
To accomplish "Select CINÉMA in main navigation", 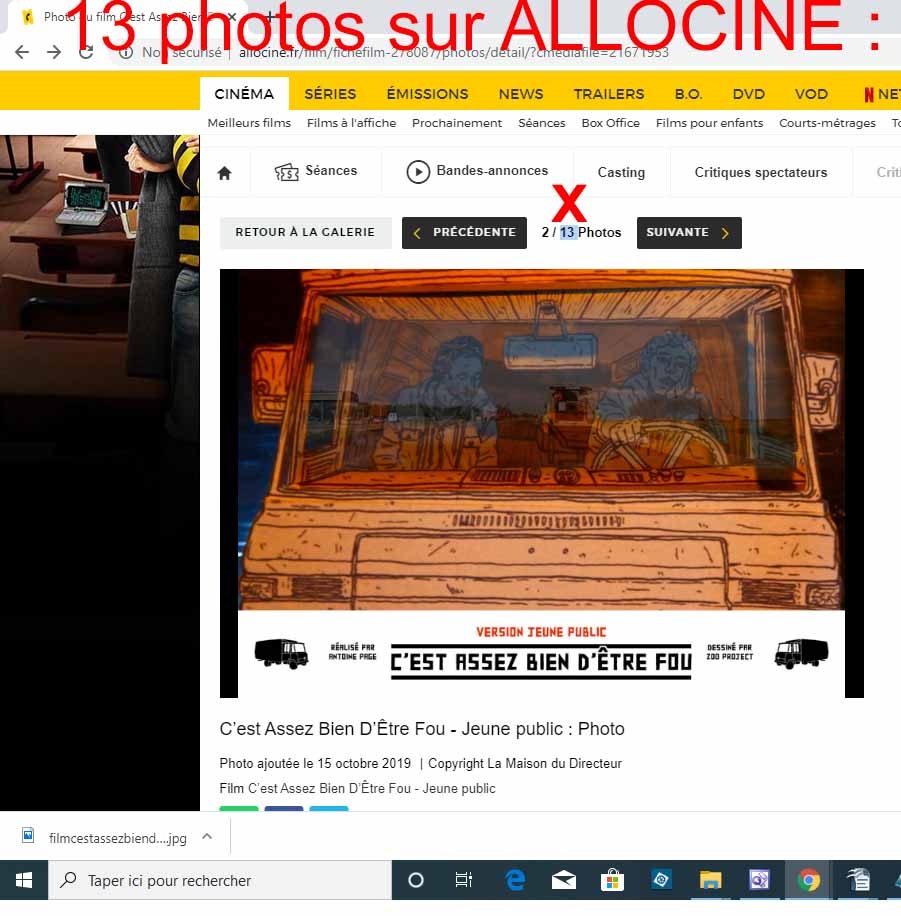I will [x=244, y=94].
